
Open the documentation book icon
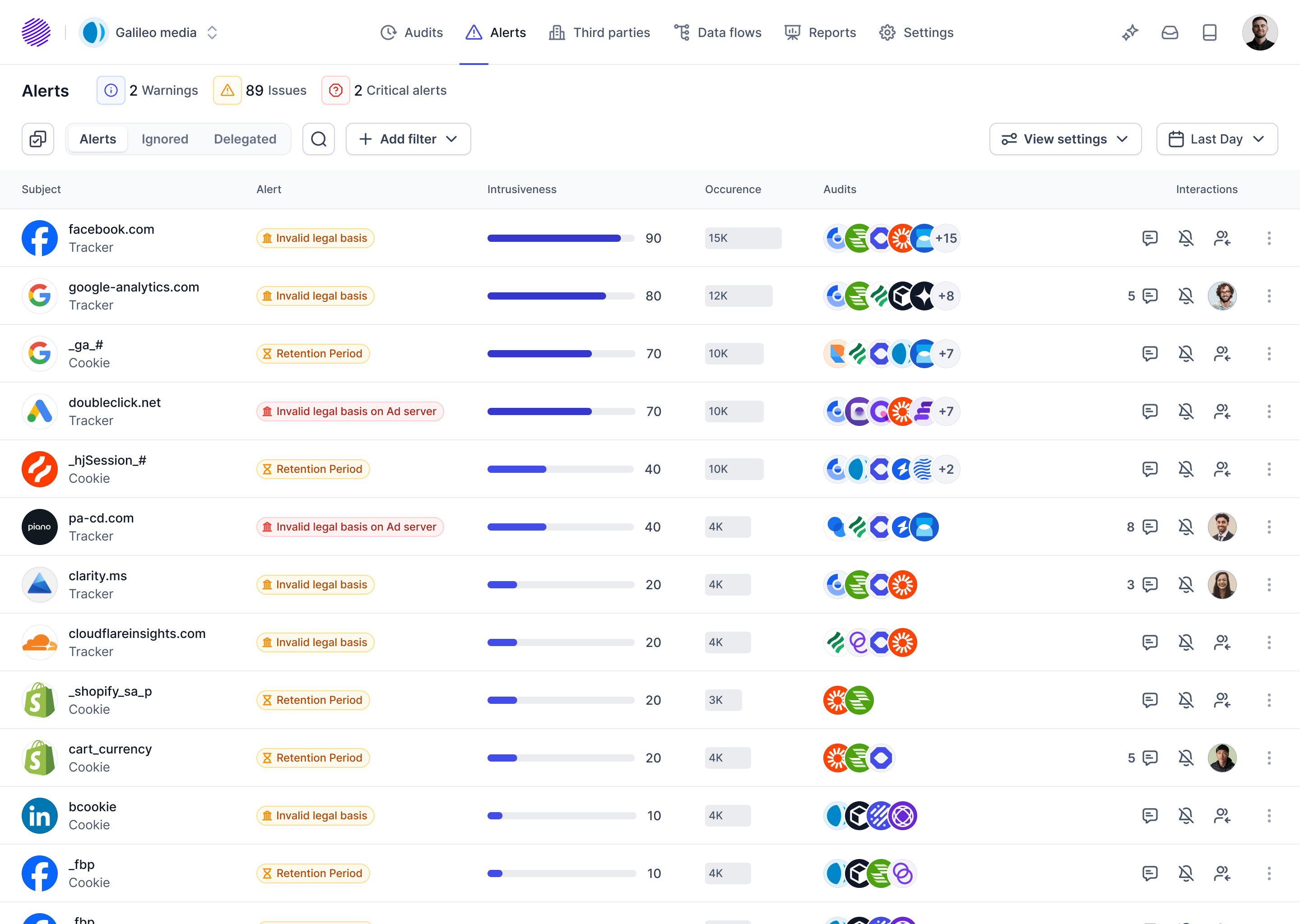tap(1210, 32)
